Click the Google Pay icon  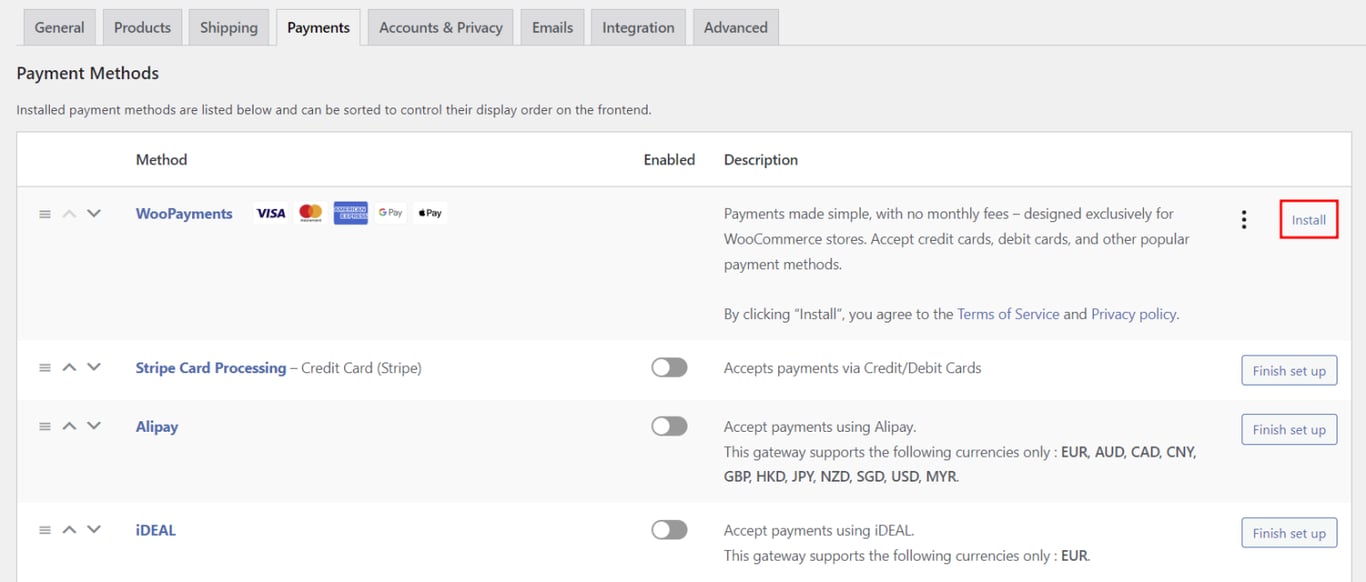tap(389, 212)
